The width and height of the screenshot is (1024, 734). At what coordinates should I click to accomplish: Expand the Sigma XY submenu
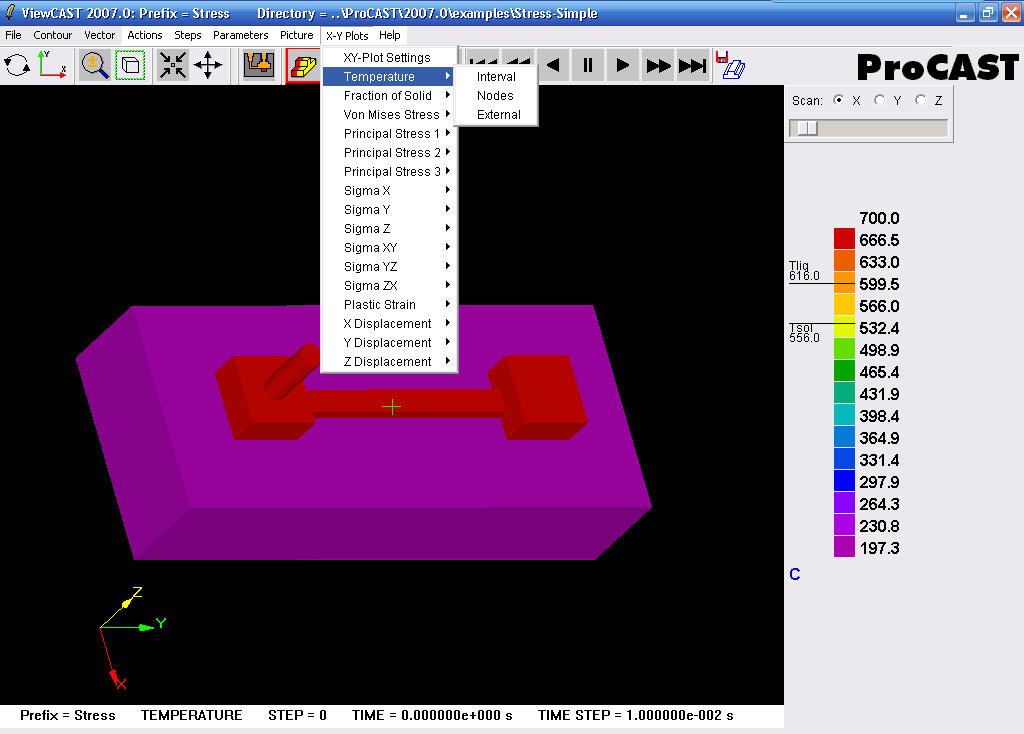[x=389, y=247]
